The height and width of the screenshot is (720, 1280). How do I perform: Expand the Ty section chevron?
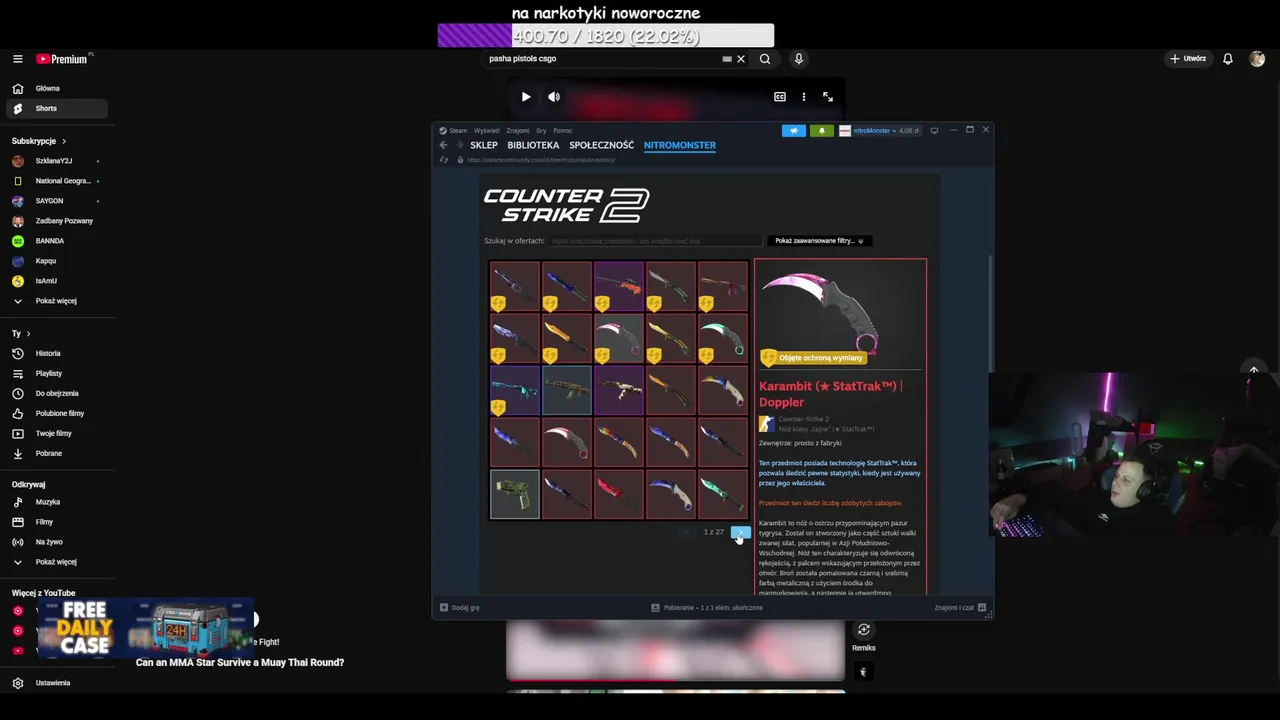point(28,333)
